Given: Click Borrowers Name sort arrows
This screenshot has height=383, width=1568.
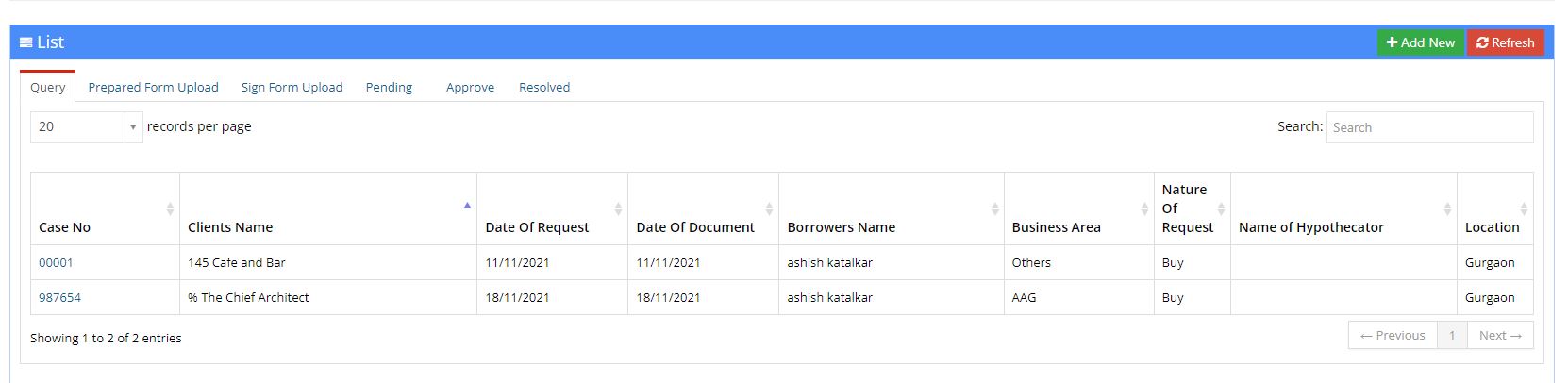Looking at the screenshot, I should click(994, 208).
